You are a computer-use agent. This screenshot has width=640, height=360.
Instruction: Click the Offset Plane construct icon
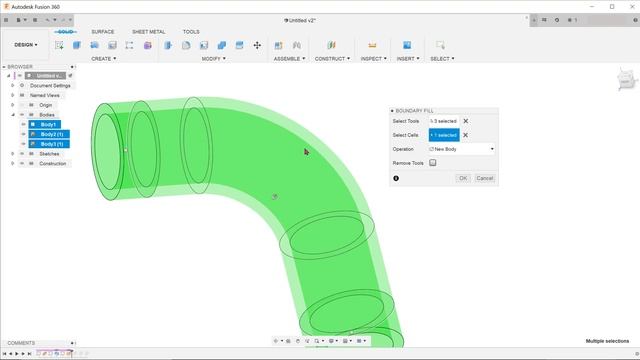[331, 45]
